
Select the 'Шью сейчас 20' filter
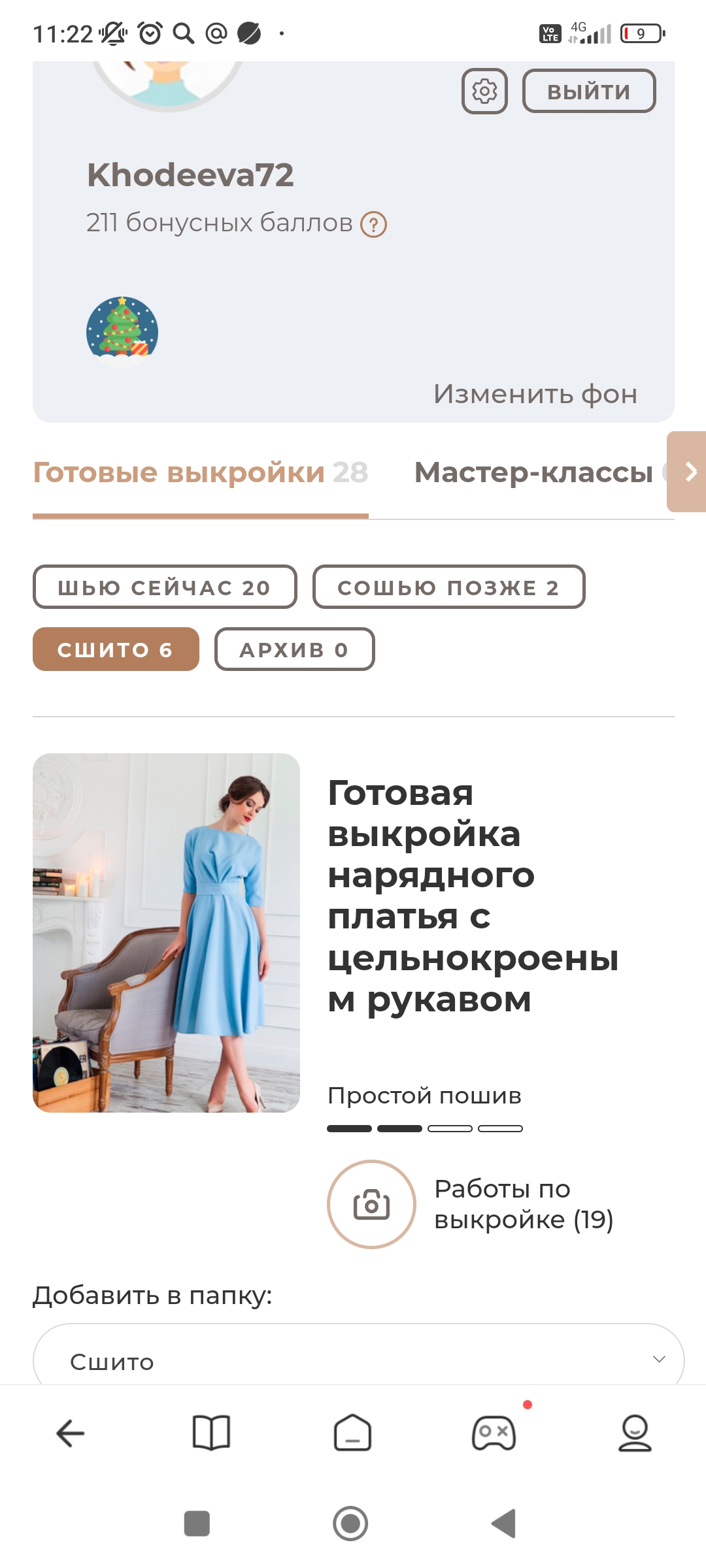tap(165, 587)
